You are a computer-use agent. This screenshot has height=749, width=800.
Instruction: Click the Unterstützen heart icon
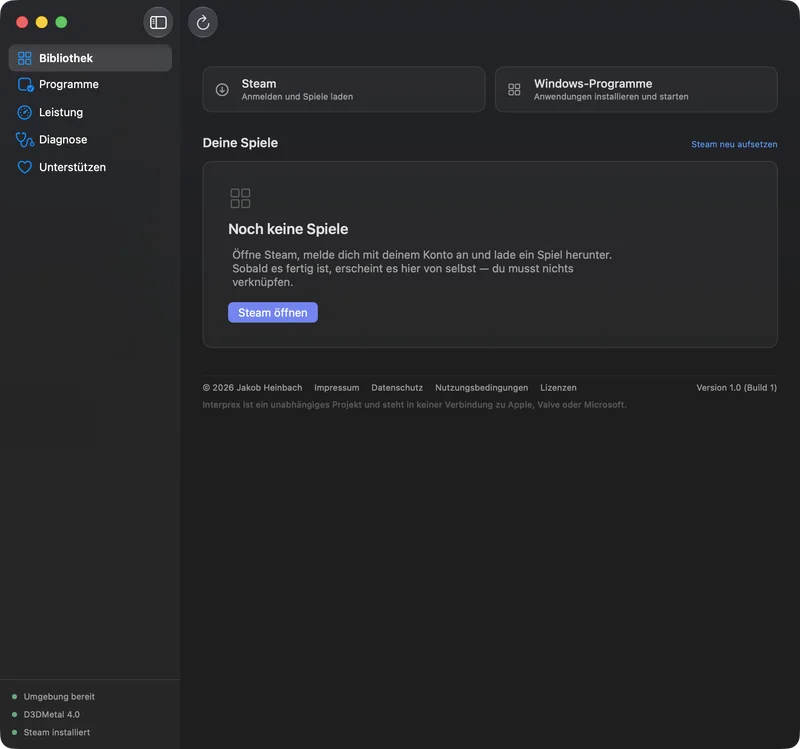tap(24, 167)
